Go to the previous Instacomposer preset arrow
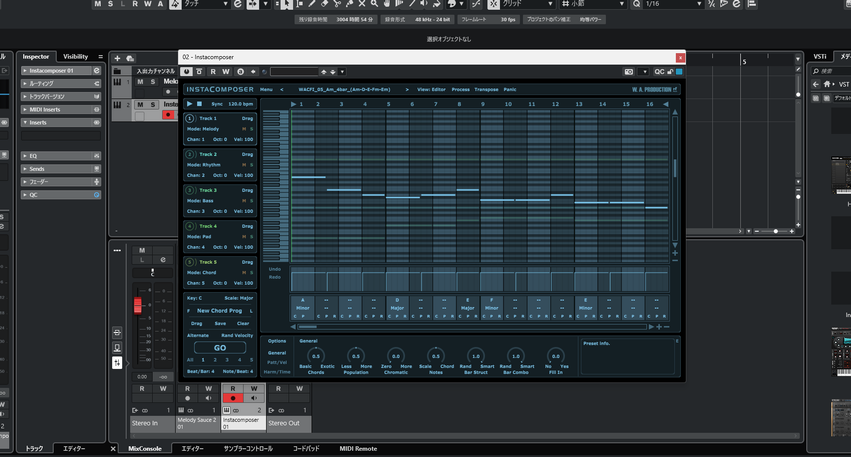The image size is (851, 457). tap(282, 90)
